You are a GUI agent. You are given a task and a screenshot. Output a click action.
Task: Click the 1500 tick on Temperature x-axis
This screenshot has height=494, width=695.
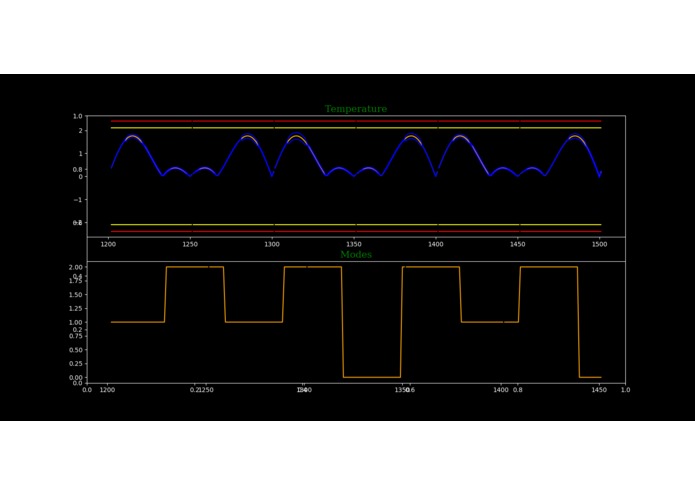(600, 245)
